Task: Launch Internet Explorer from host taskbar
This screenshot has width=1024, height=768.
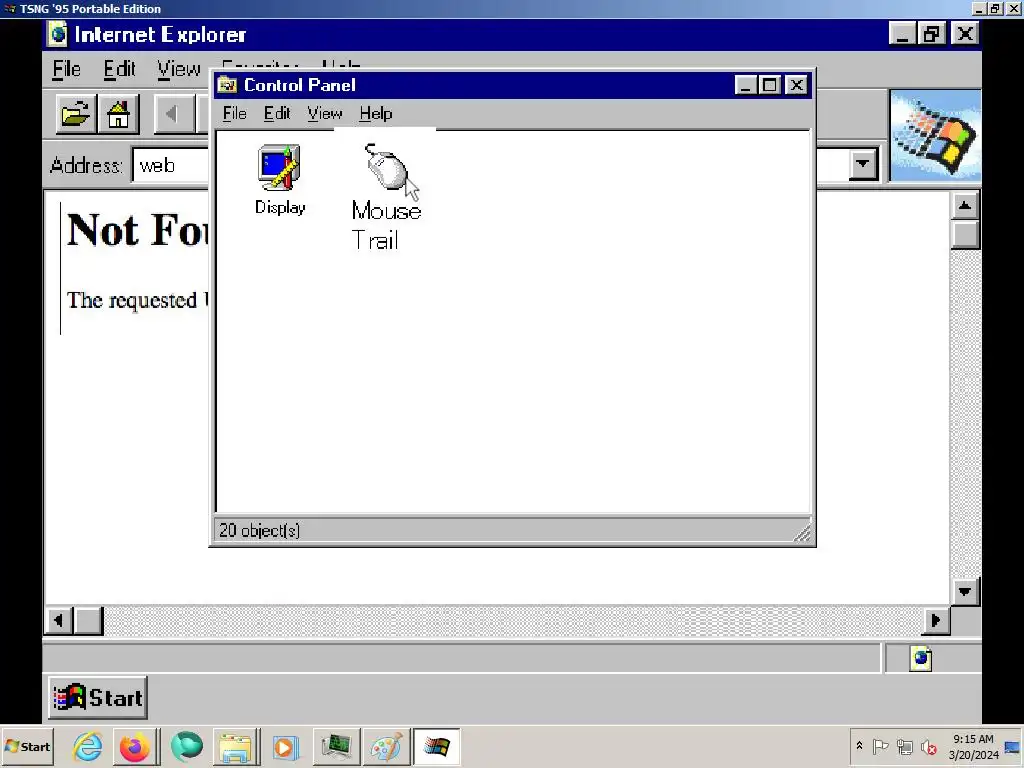Action: pos(88,746)
